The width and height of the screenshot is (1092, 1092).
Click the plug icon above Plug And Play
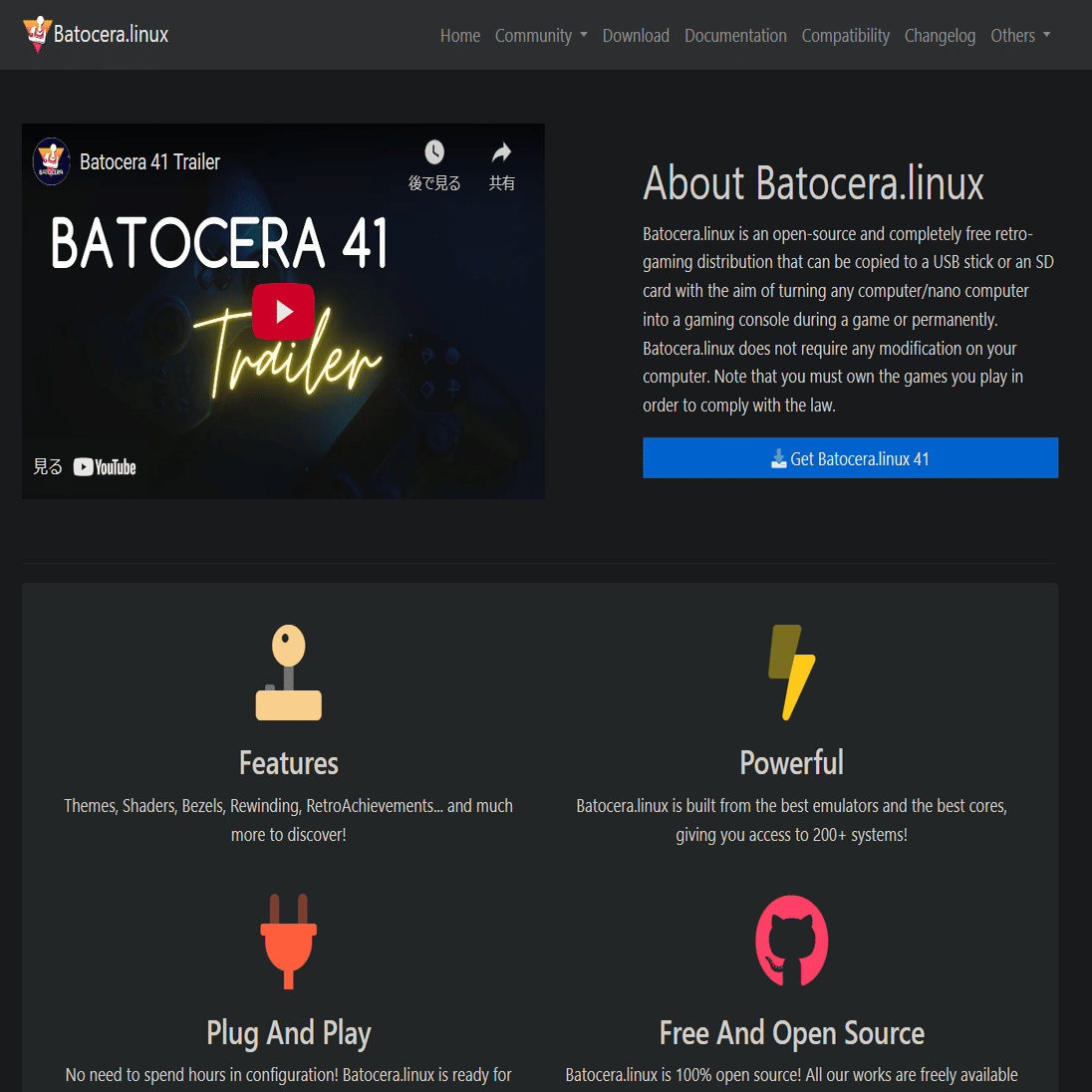(x=289, y=941)
